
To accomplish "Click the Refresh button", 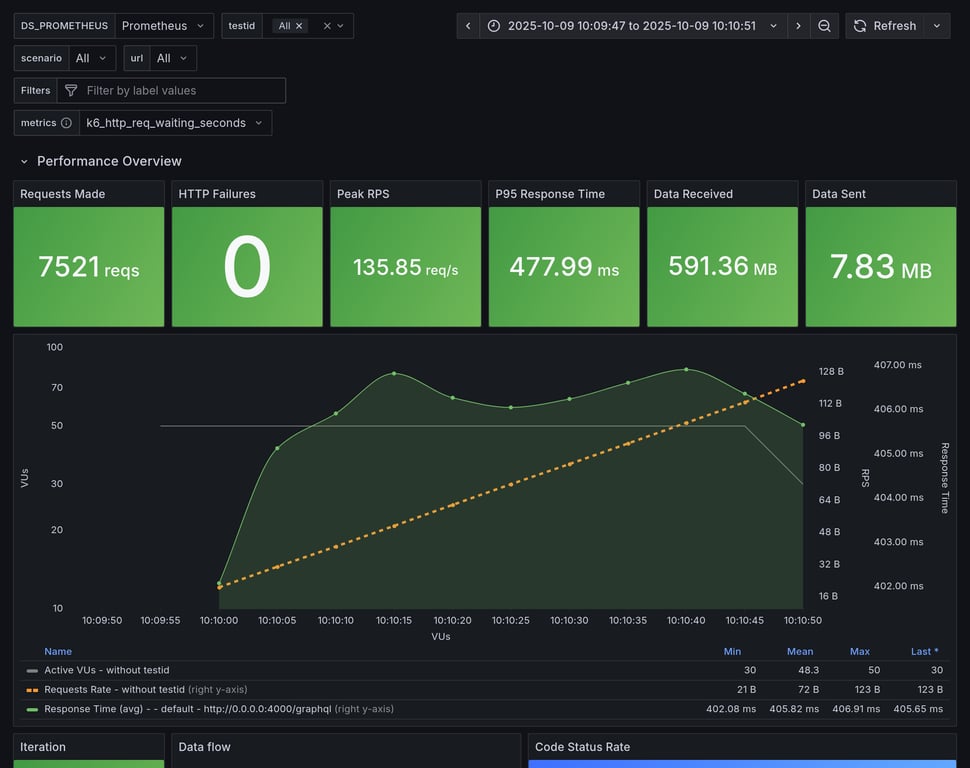I will (x=884, y=26).
